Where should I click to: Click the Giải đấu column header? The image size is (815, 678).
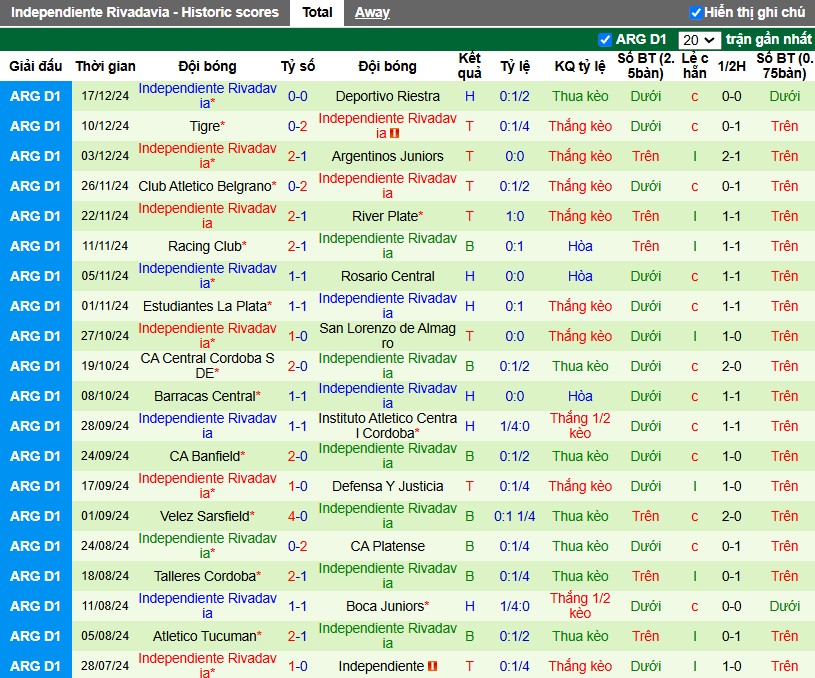(35, 66)
